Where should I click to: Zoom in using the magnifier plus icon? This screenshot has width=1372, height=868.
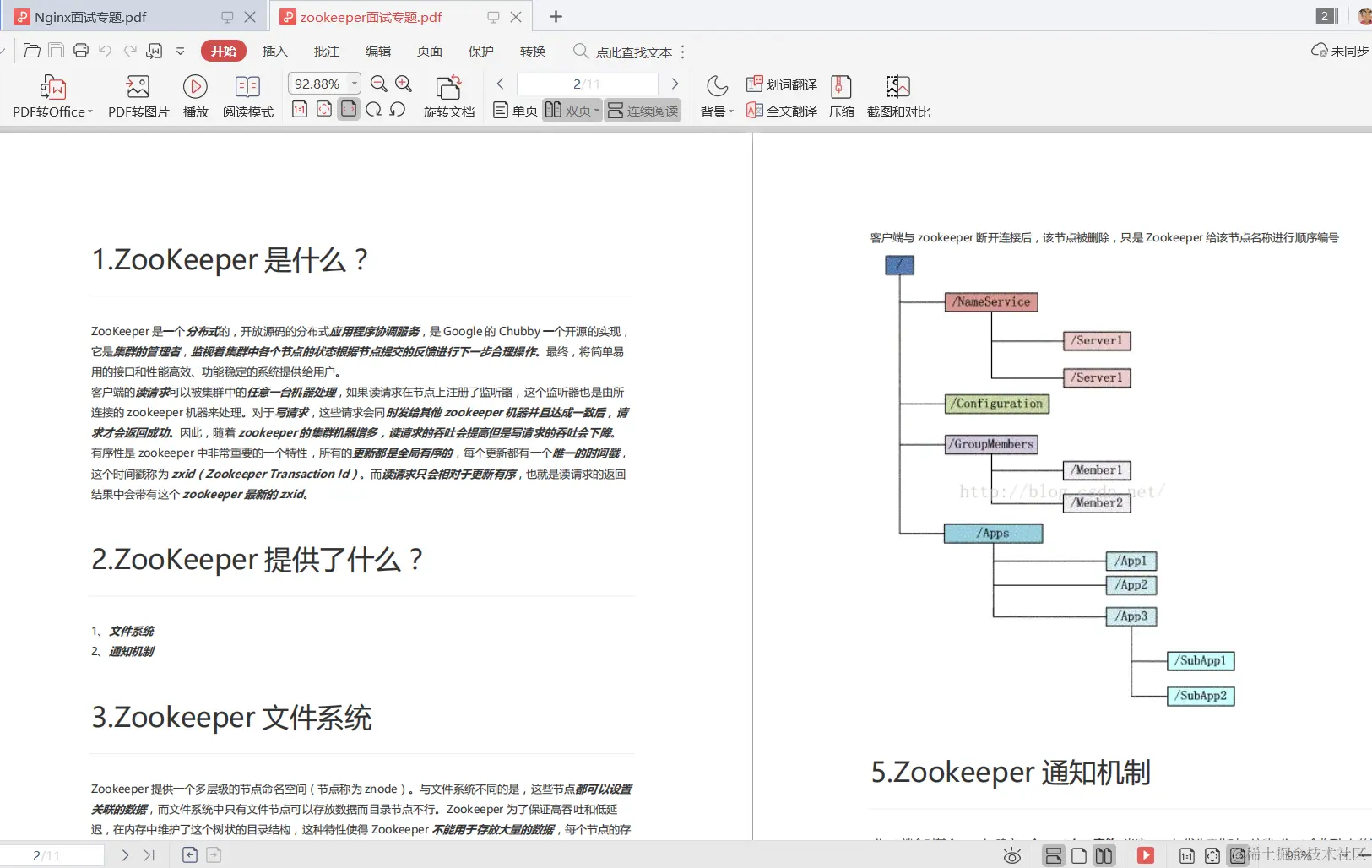(404, 84)
